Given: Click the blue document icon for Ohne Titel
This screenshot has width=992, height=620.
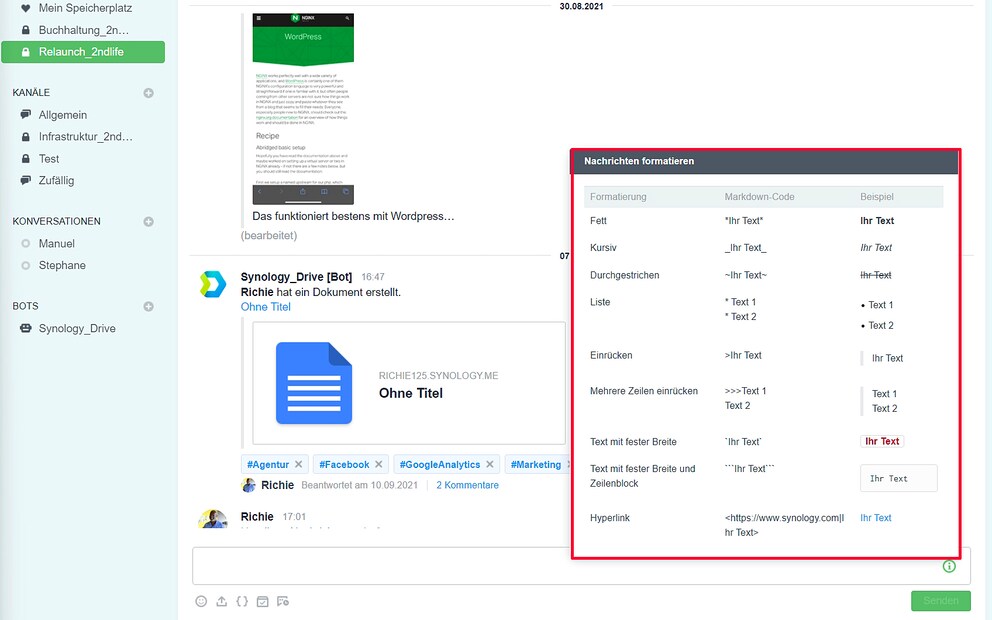Looking at the screenshot, I should pos(314,383).
